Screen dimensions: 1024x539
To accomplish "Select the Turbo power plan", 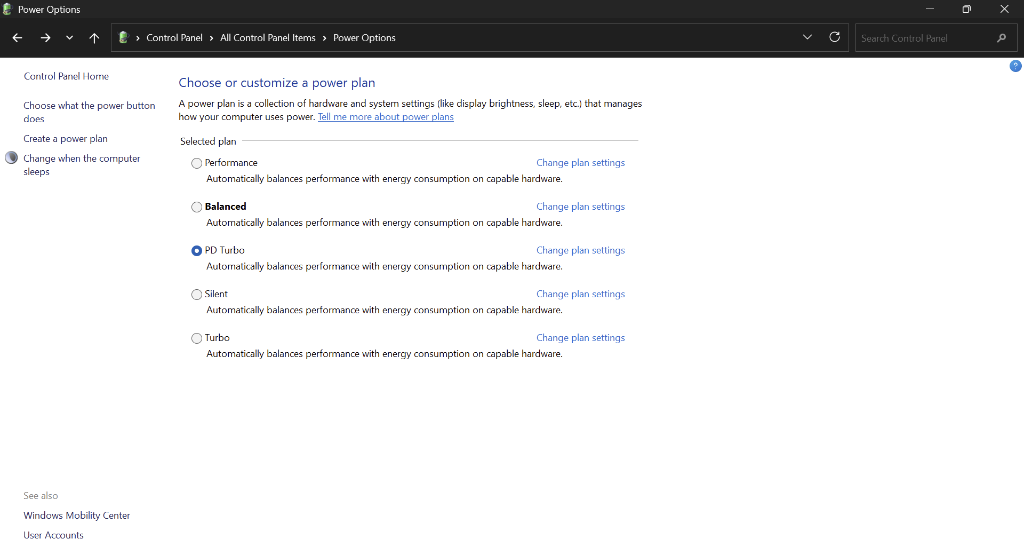I will [197, 338].
